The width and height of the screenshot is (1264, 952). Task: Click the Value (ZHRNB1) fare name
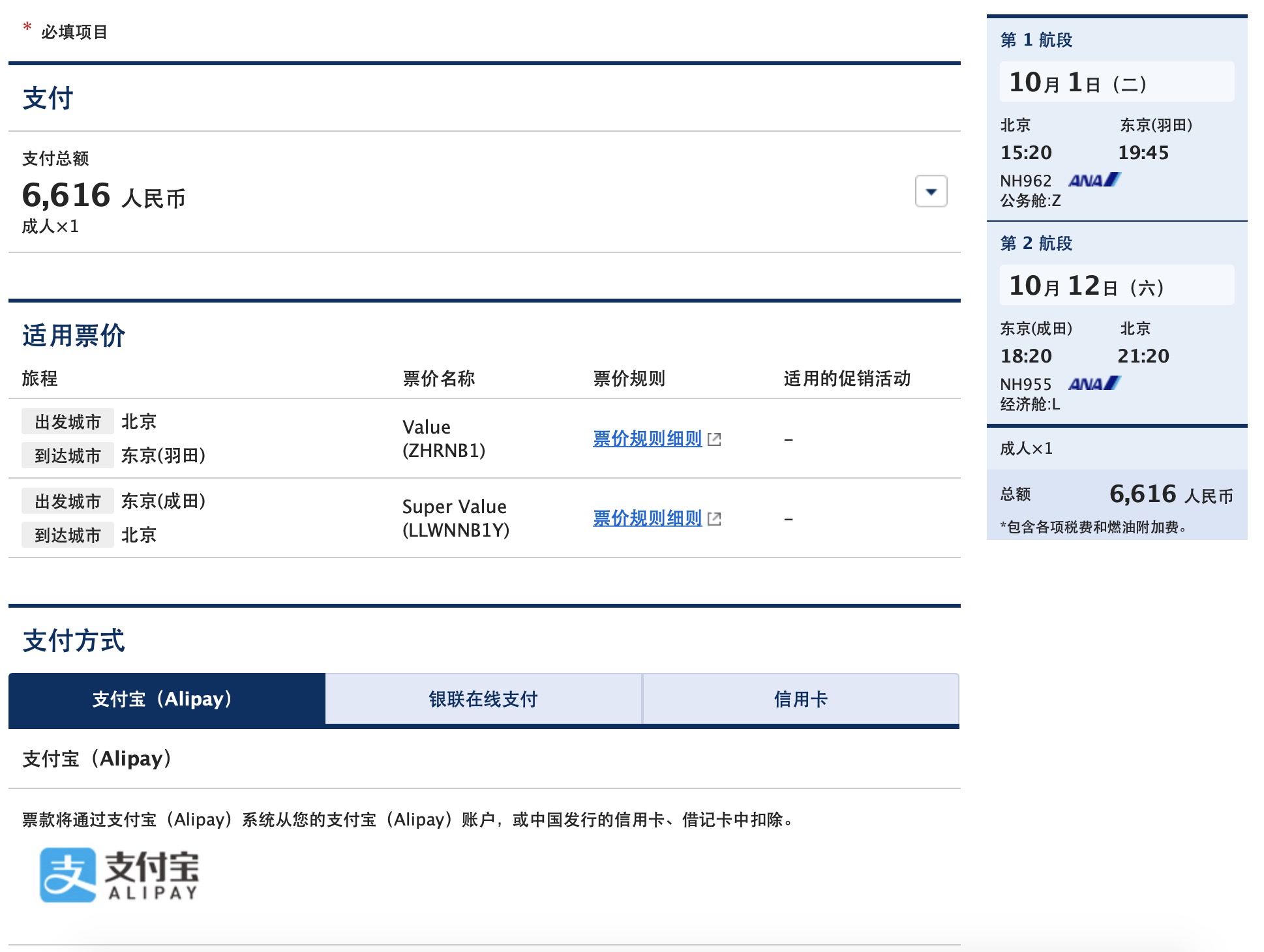pyautogui.click(x=444, y=439)
